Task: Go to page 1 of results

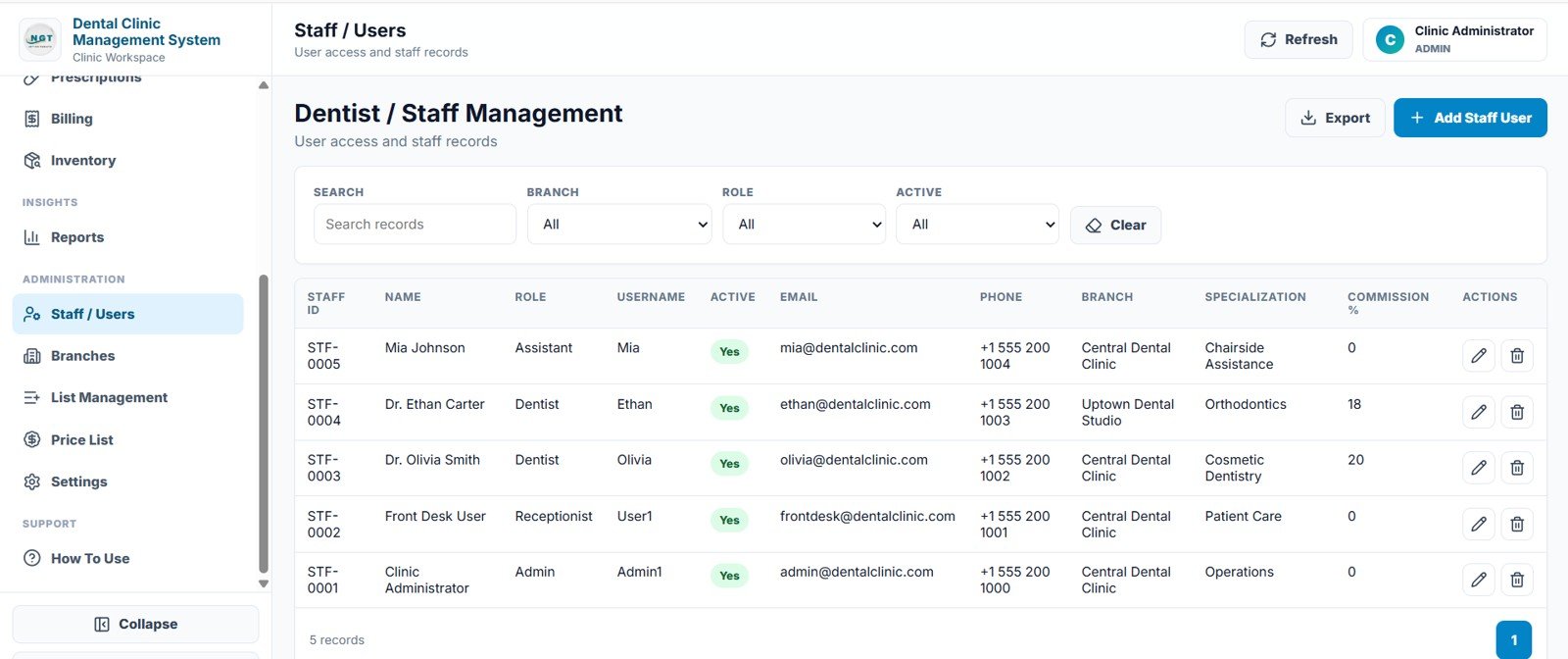Action: point(1514,640)
